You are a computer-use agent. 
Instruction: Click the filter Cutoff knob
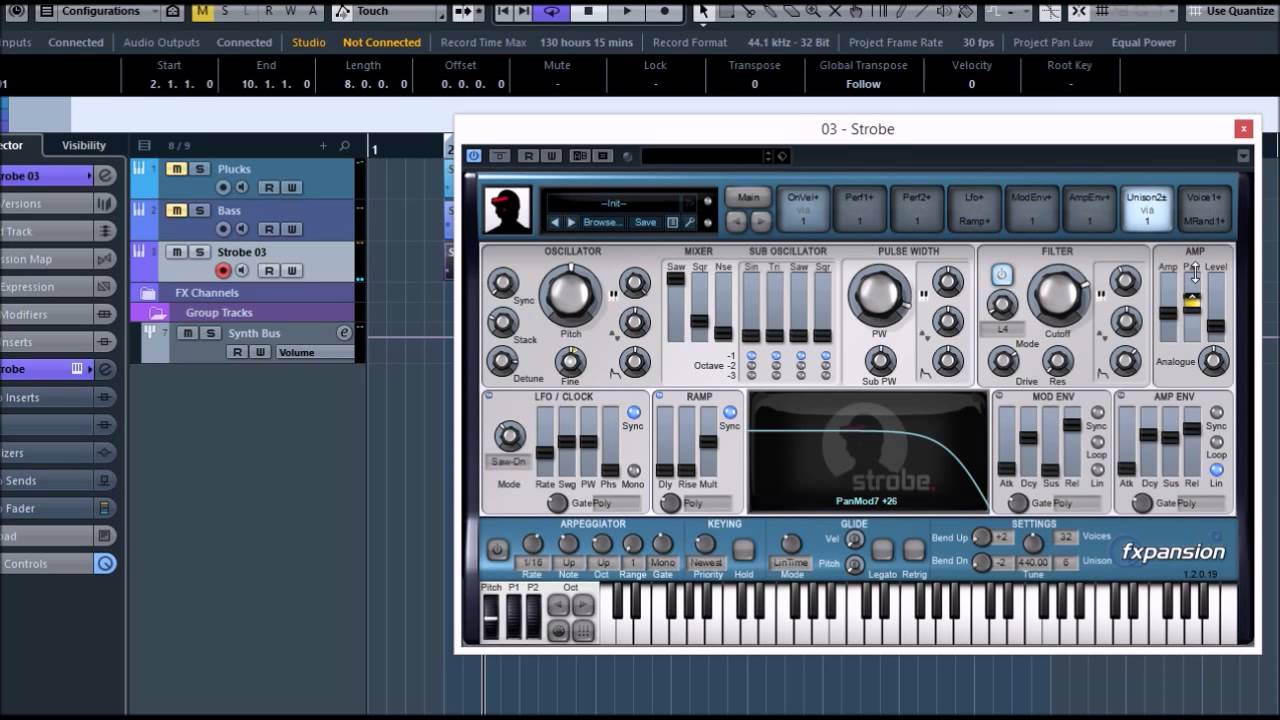(1057, 295)
